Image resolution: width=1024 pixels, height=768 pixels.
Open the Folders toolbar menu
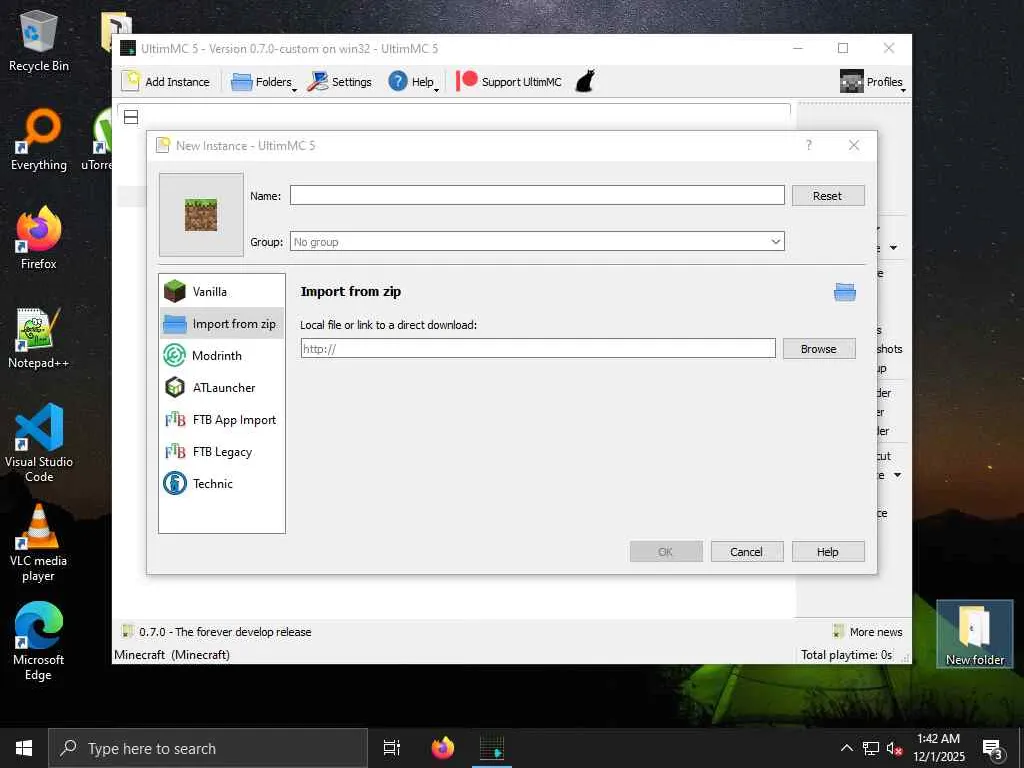tap(263, 82)
